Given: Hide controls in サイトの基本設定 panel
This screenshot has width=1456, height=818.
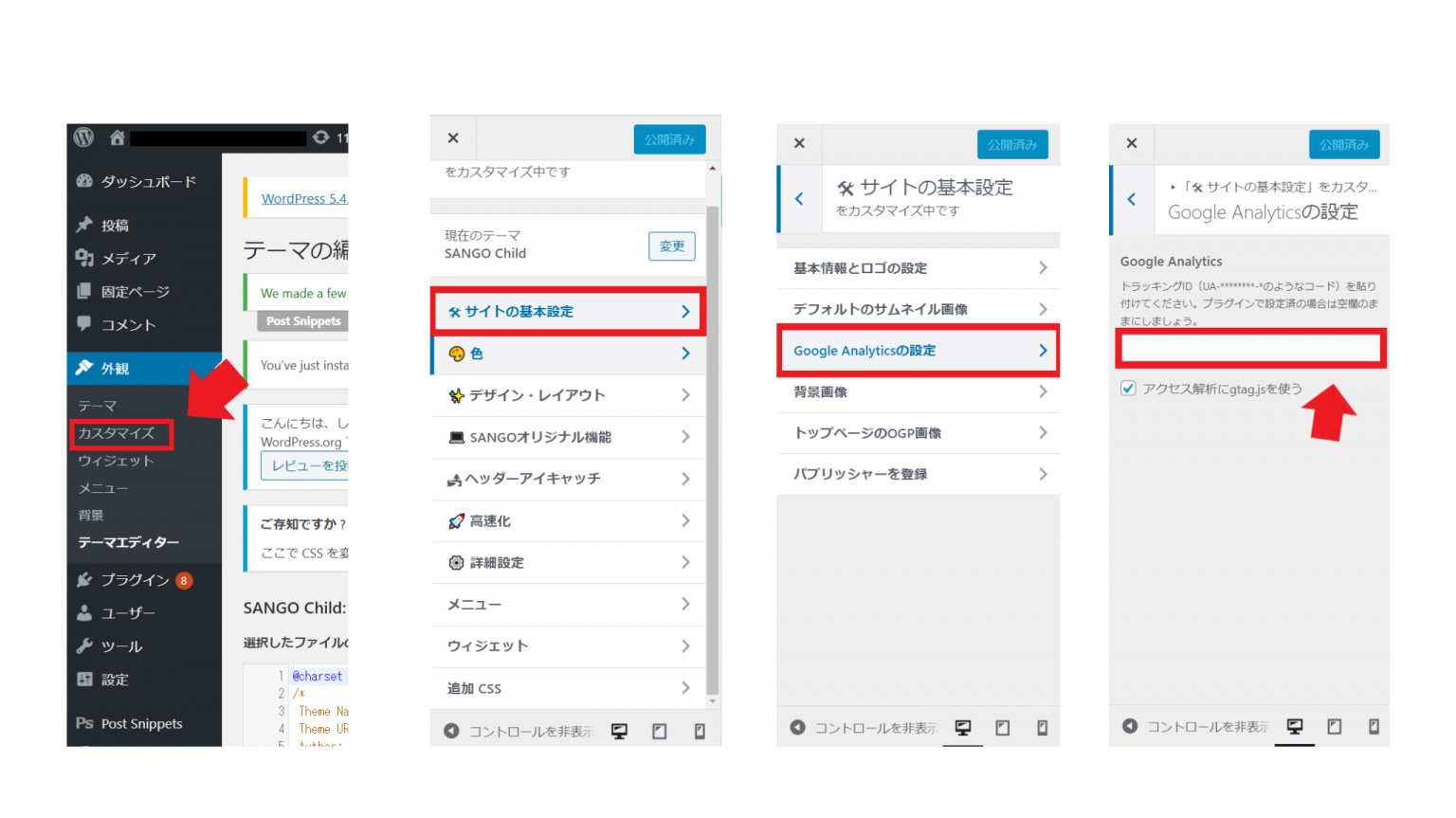Looking at the screenshot, I should pos(864,727).
